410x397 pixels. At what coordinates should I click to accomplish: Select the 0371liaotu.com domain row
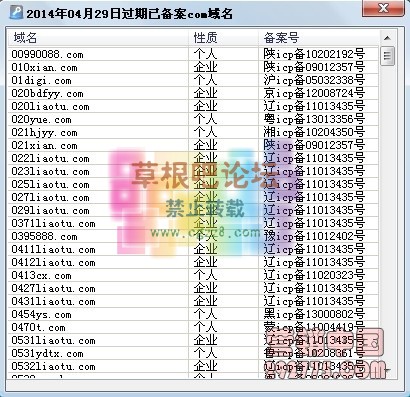click(x=193, y=223)
